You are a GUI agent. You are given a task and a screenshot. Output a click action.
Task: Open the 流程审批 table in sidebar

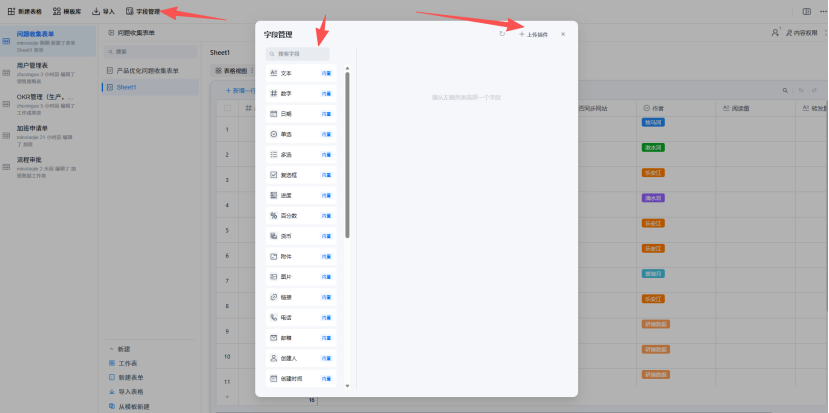point(48,167)
